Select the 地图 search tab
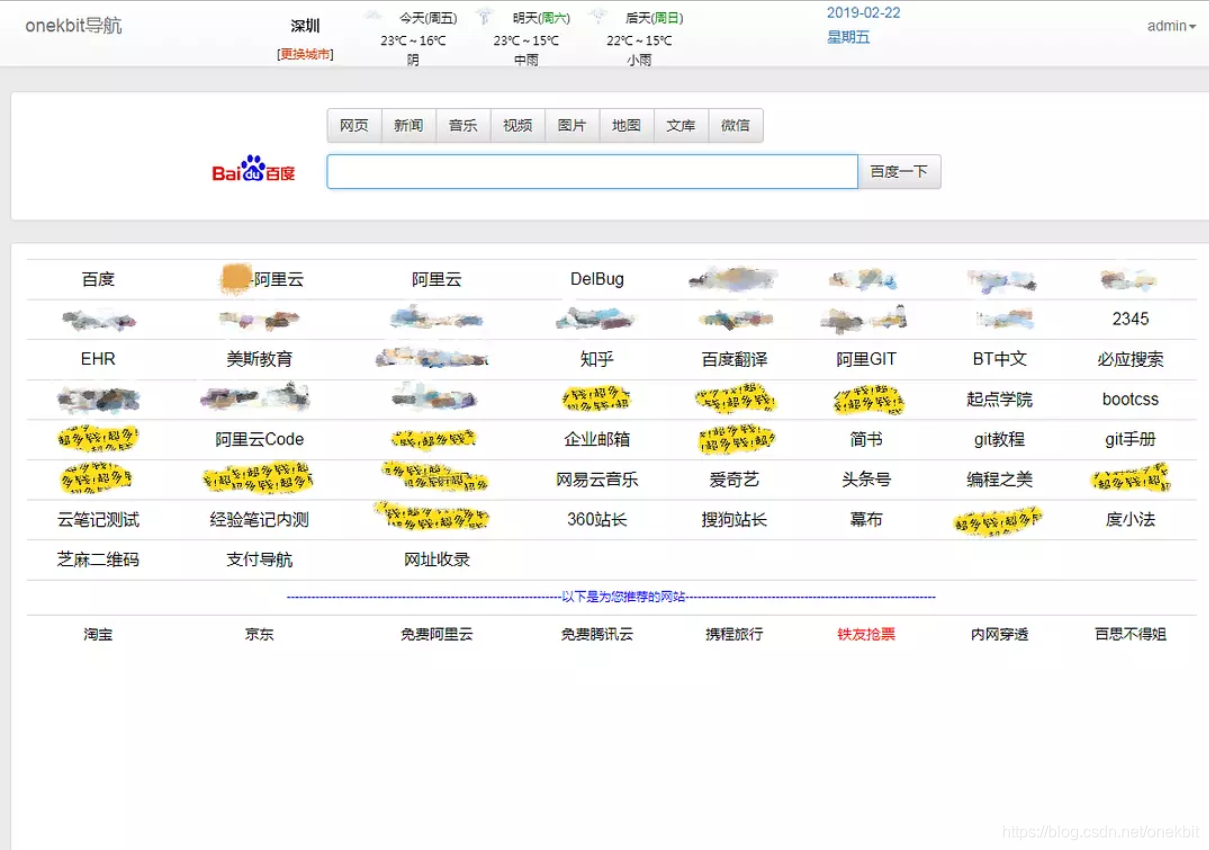The image size is (1209, 850). 626,125
